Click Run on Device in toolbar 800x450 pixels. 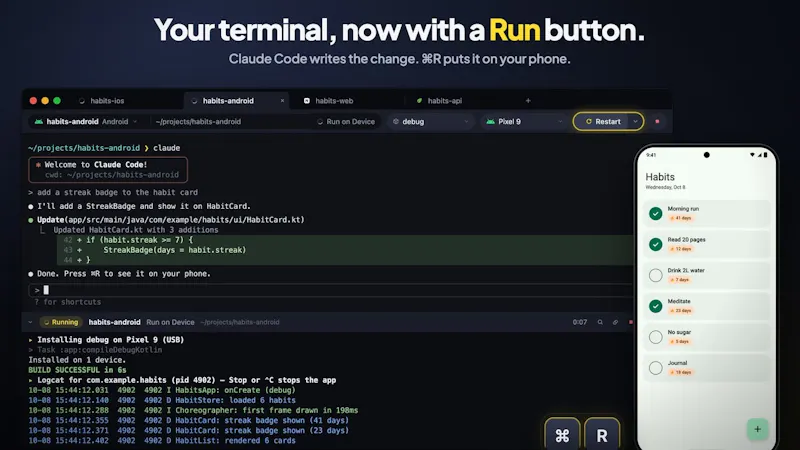(x=346, y=121)
